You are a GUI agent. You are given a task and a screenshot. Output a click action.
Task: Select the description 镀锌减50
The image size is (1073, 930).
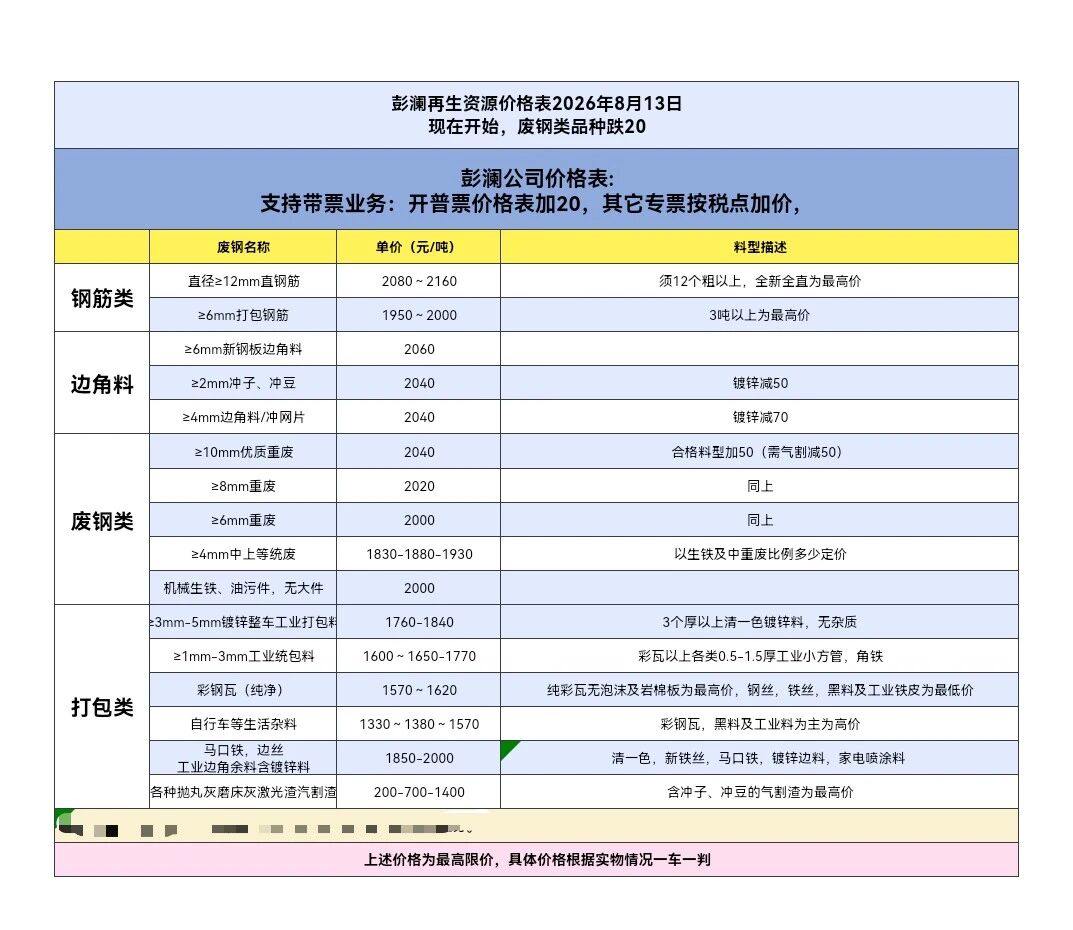point(760,383)
